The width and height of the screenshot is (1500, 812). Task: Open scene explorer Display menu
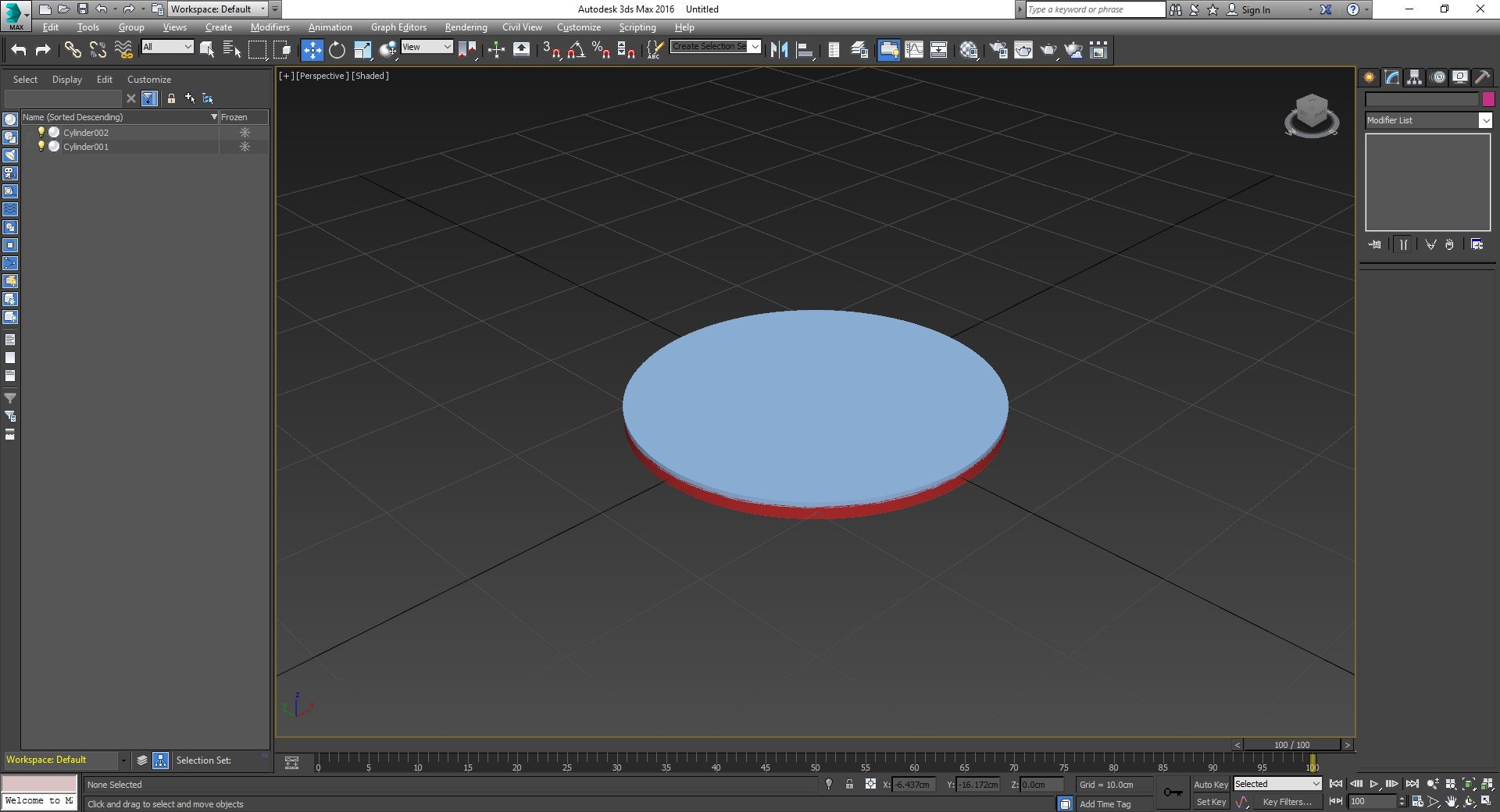(67, 80)
